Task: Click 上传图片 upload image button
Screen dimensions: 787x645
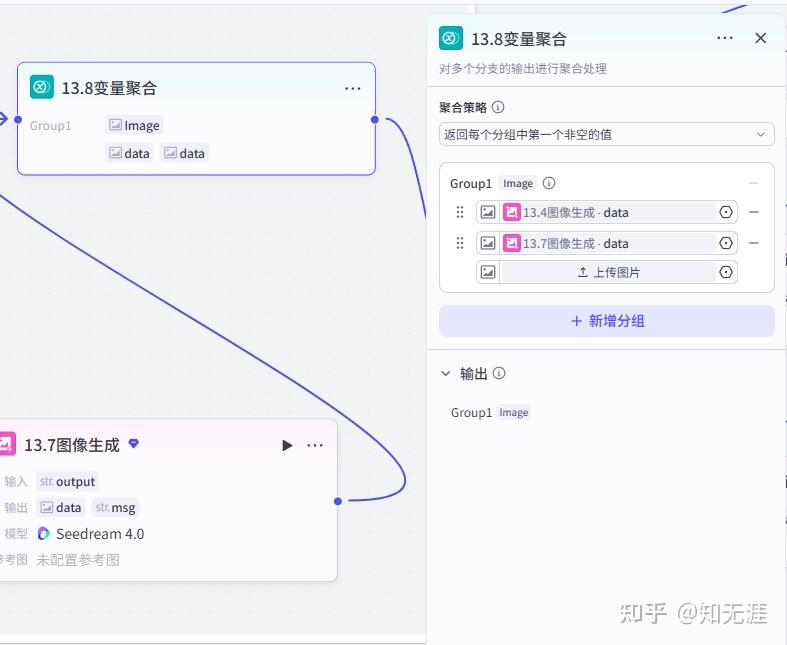Action: pyautogui.click(x=608, y=272)
